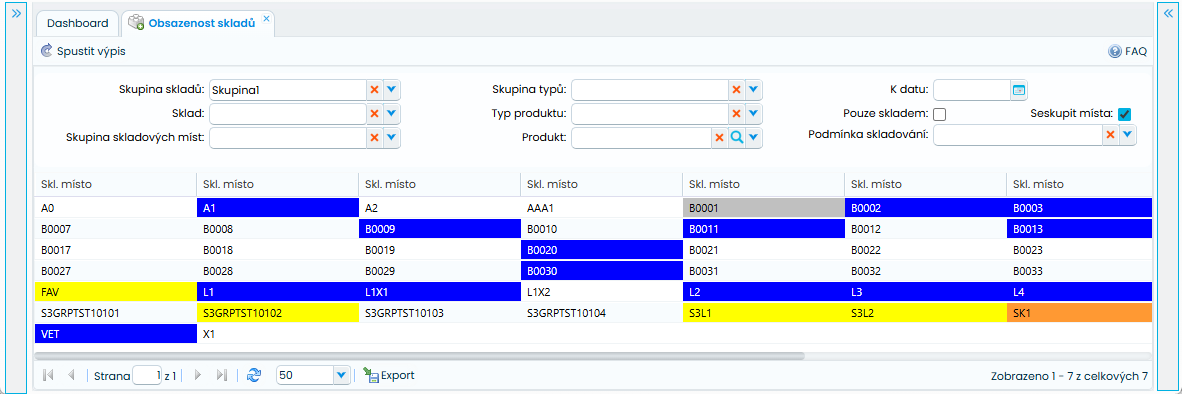Click the Export button label
Viewport: 1182px width, 394px height.
(x=397, y=375)
